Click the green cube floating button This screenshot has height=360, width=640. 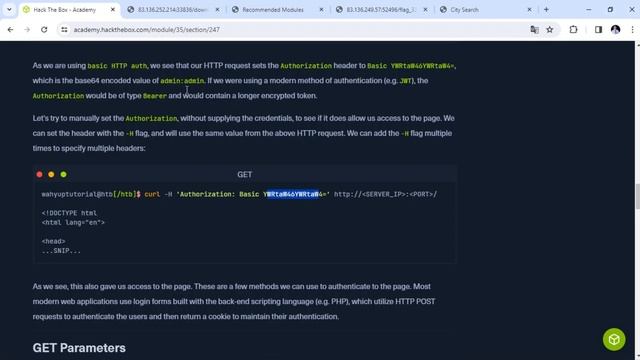(x=614, y=339)
